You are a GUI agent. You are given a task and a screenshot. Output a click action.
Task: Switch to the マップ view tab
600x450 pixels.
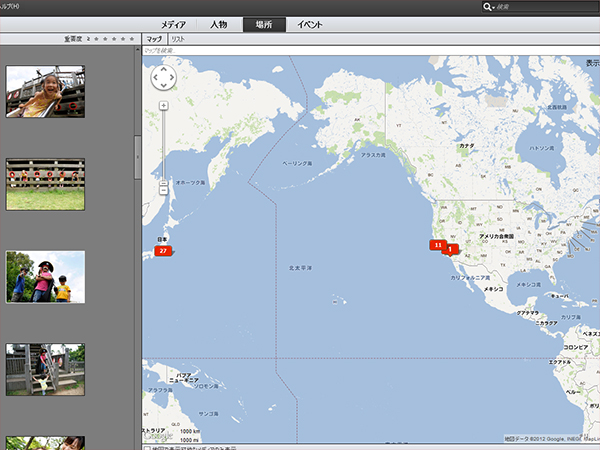pyautogui.click(x=154, y=39)
